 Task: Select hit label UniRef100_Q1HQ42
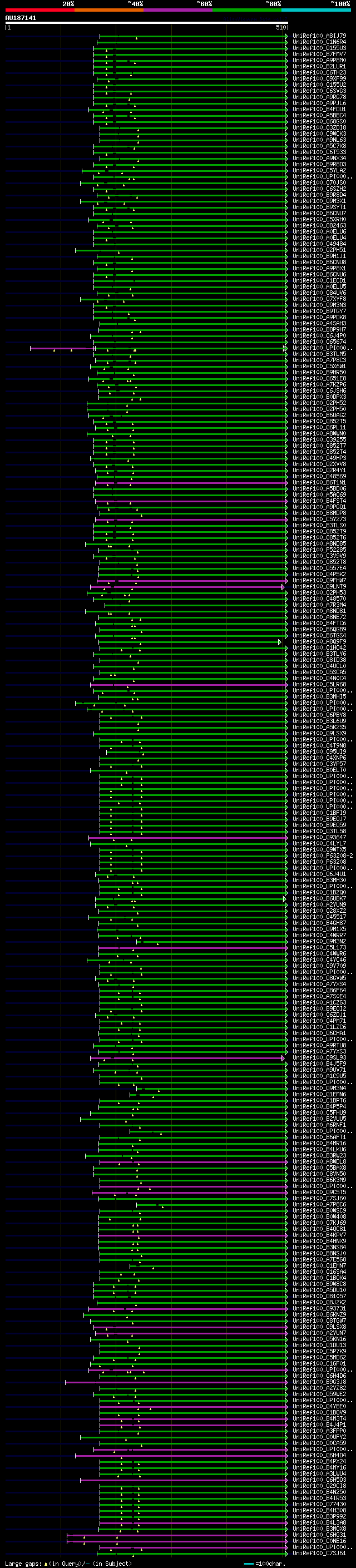click(x=319, y=647)
